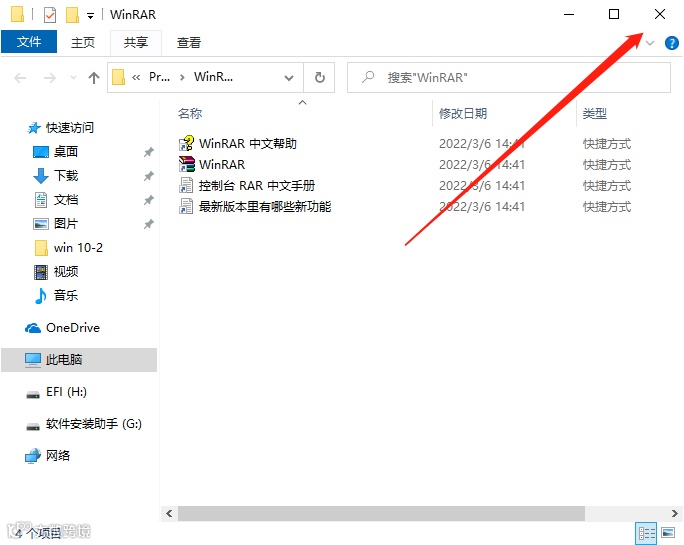Click the Pr... breadcrumb in the address bar

159,77
